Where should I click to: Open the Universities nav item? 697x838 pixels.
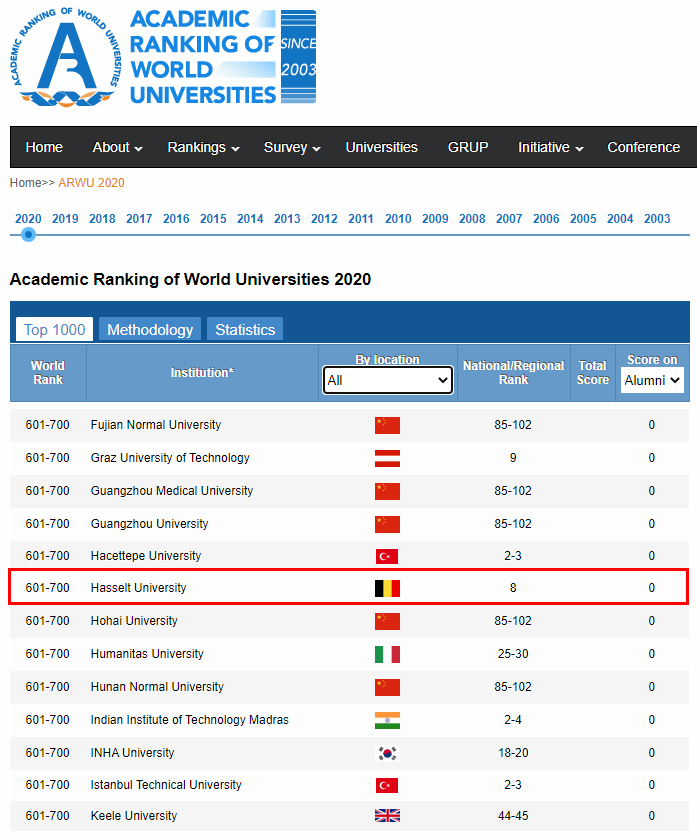click(382, 148)
